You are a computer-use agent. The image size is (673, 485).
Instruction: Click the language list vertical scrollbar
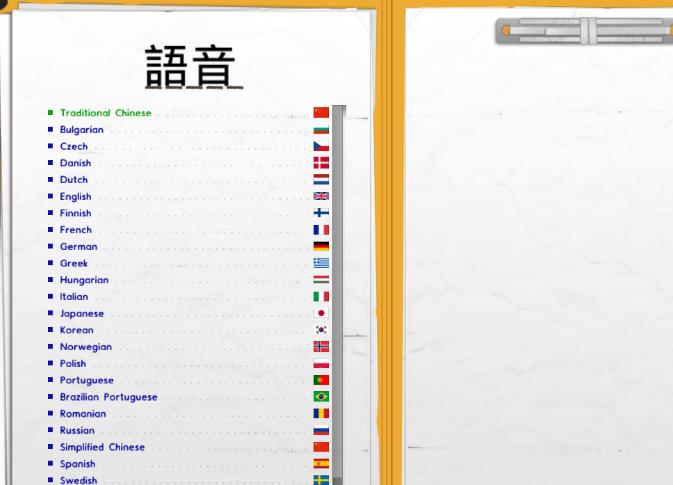point(339,295)
